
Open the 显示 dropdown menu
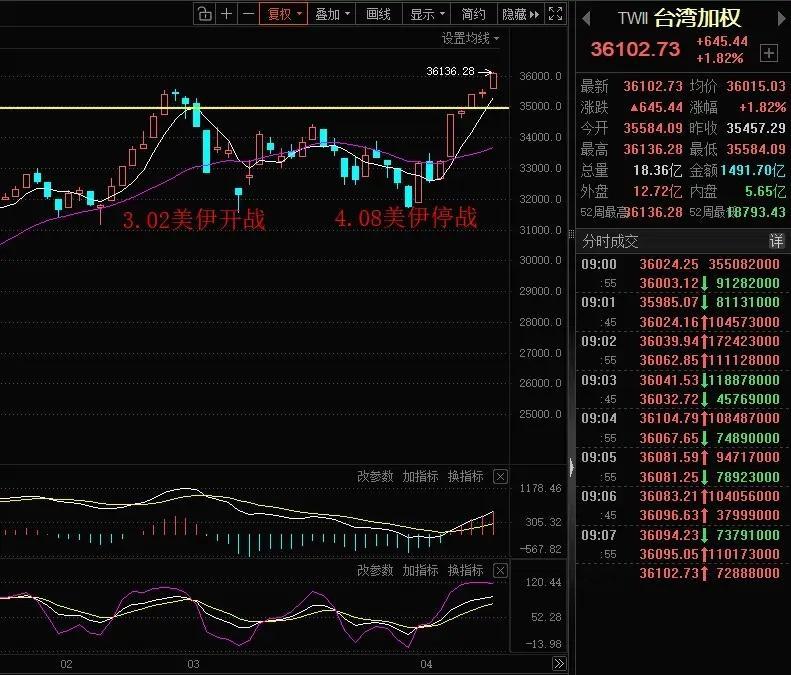click(427, 14)
